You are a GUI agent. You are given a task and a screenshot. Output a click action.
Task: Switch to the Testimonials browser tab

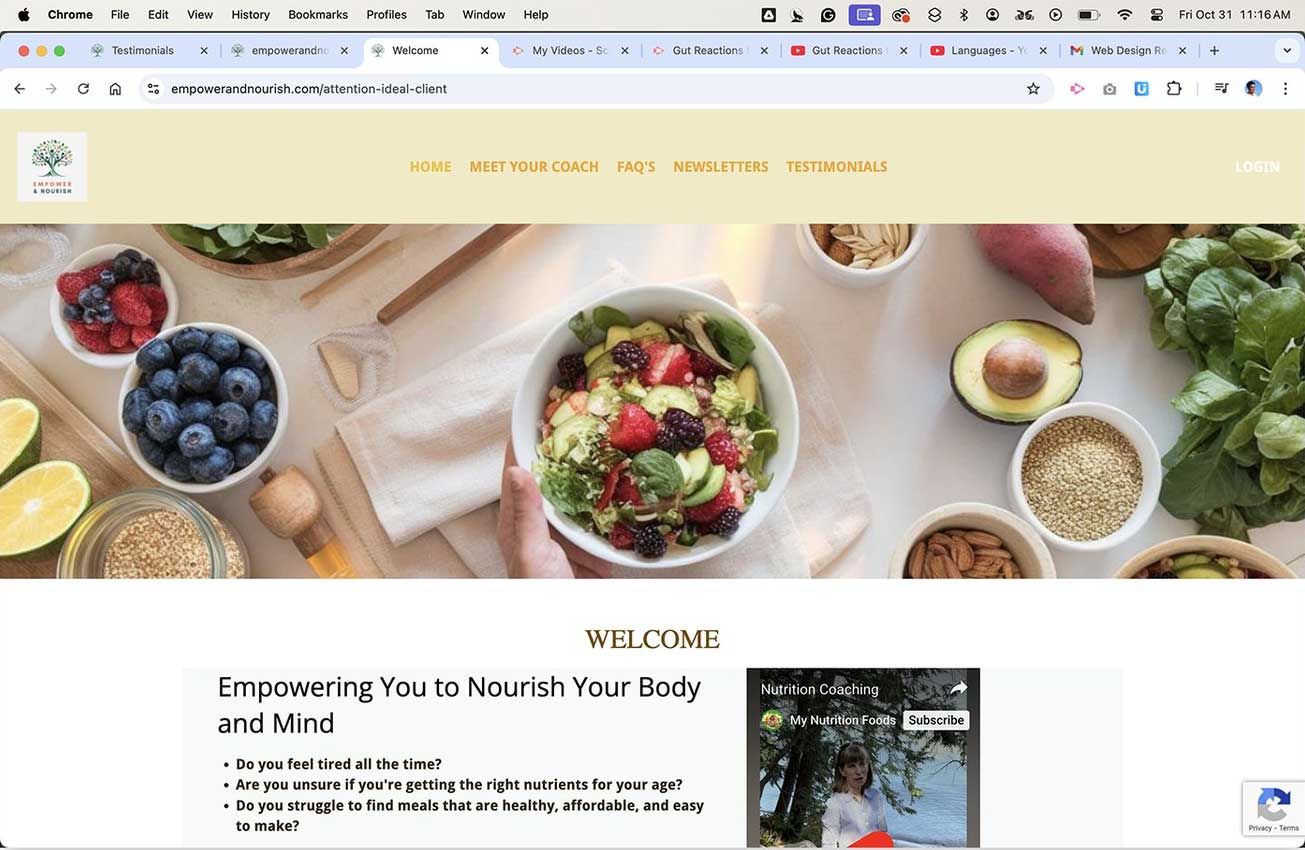tap(142, 50)
